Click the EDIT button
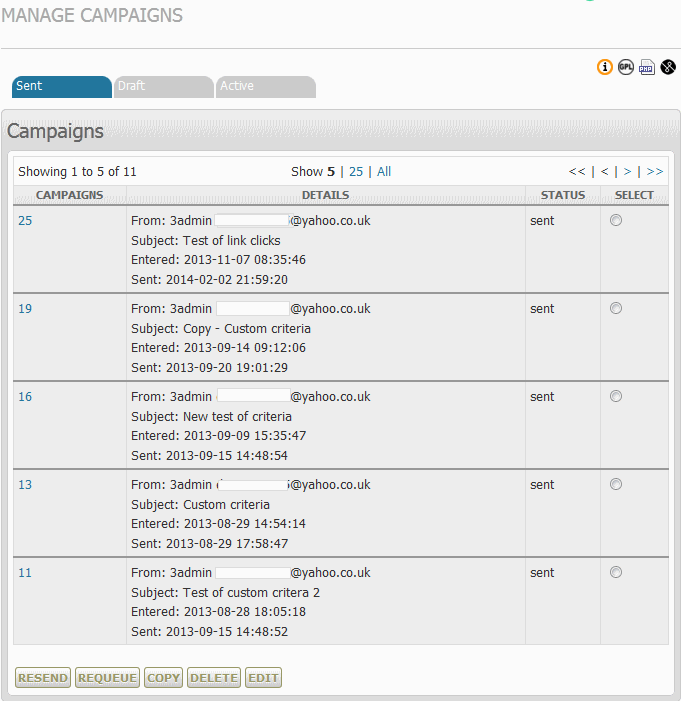Image resolution: width=681 pixels, height=701 pixels. [263, 678]
